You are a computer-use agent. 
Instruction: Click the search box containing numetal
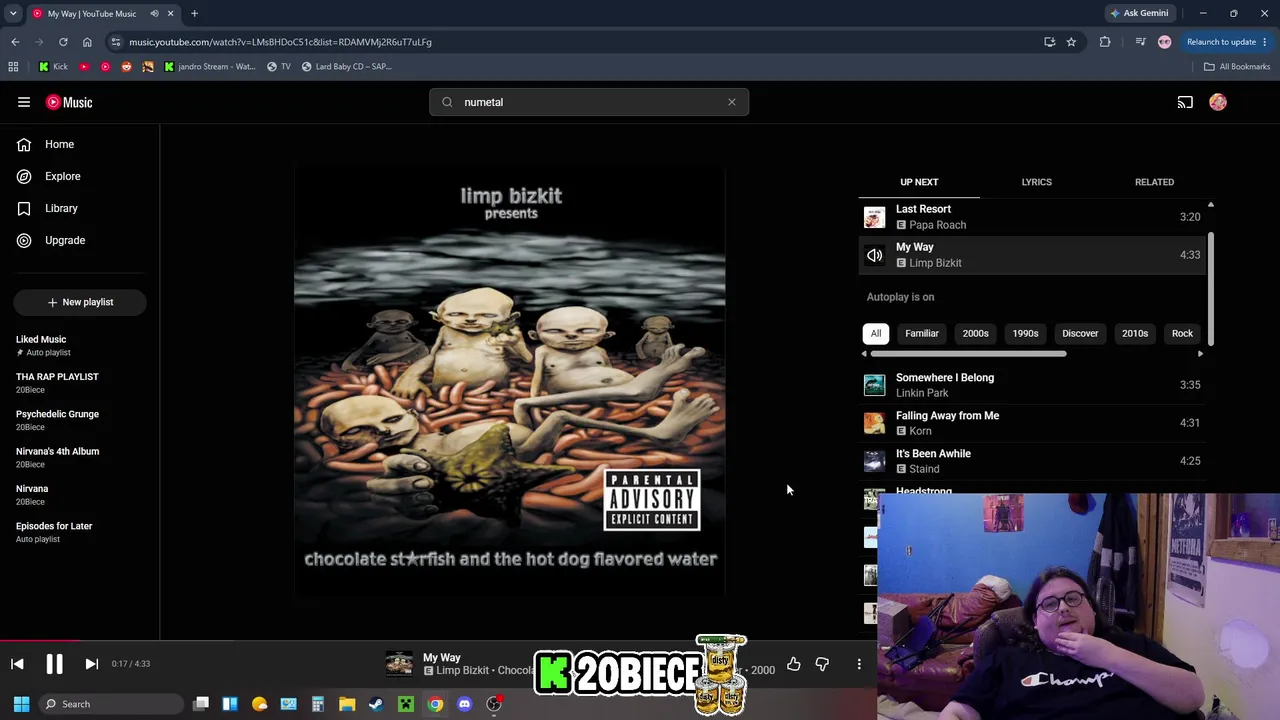(589, 102)
